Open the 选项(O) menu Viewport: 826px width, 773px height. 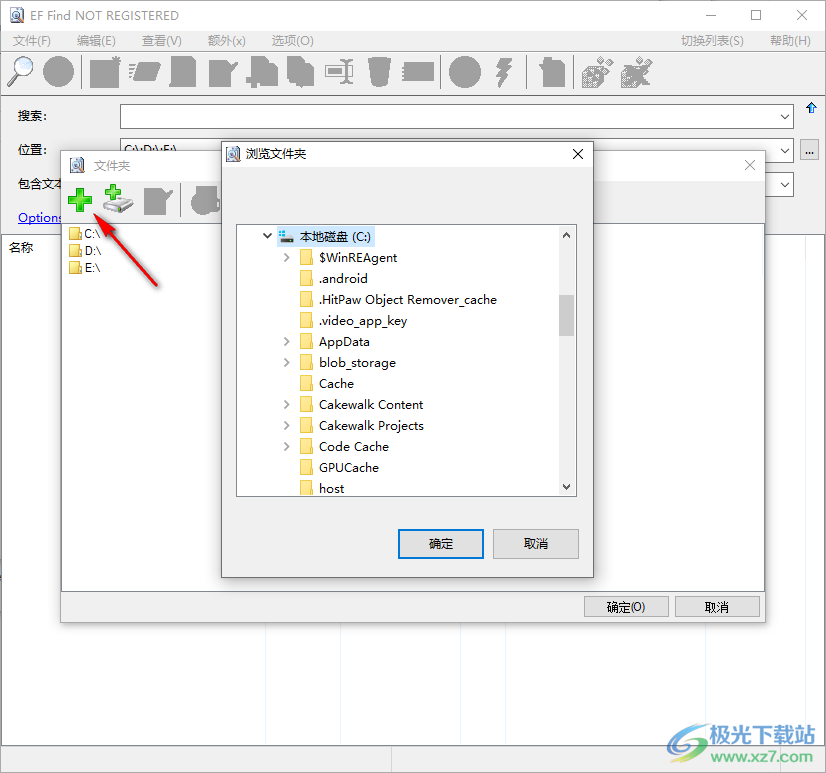click(x=292, y=41)
